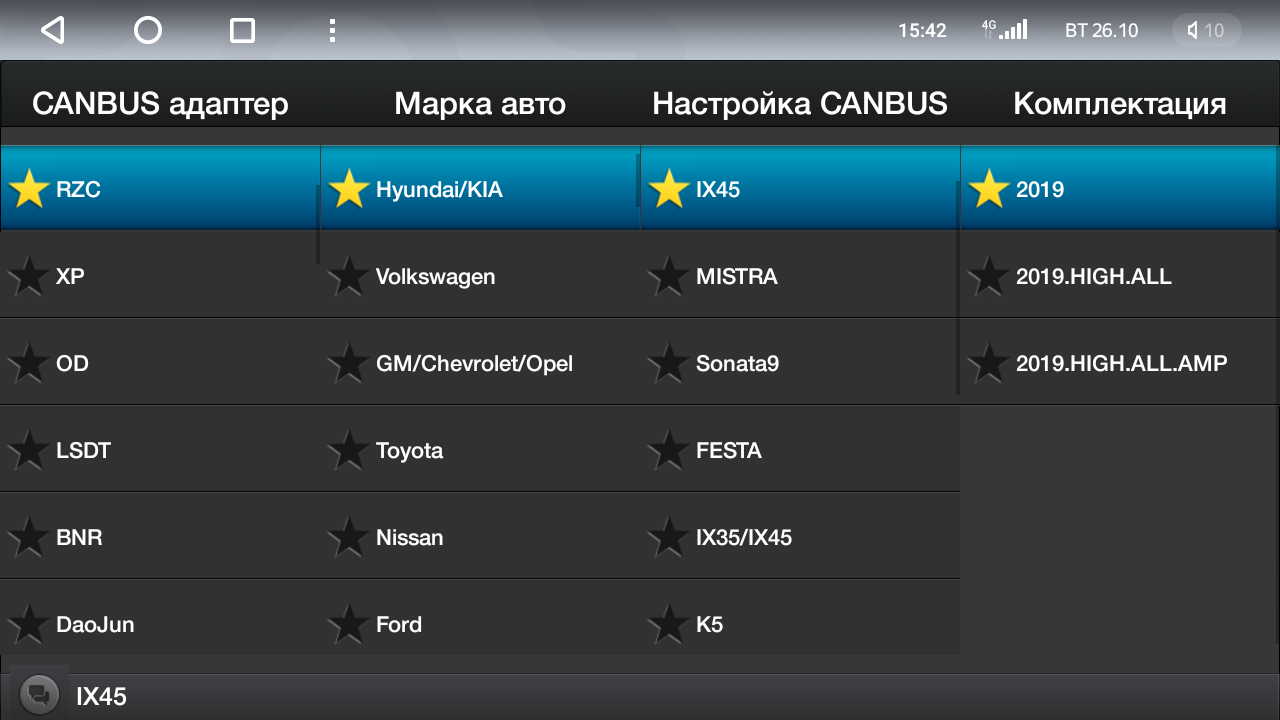Star the Nissan brand entry
This screenshot has height=720, width=1280.
click(x=349, y=537)
